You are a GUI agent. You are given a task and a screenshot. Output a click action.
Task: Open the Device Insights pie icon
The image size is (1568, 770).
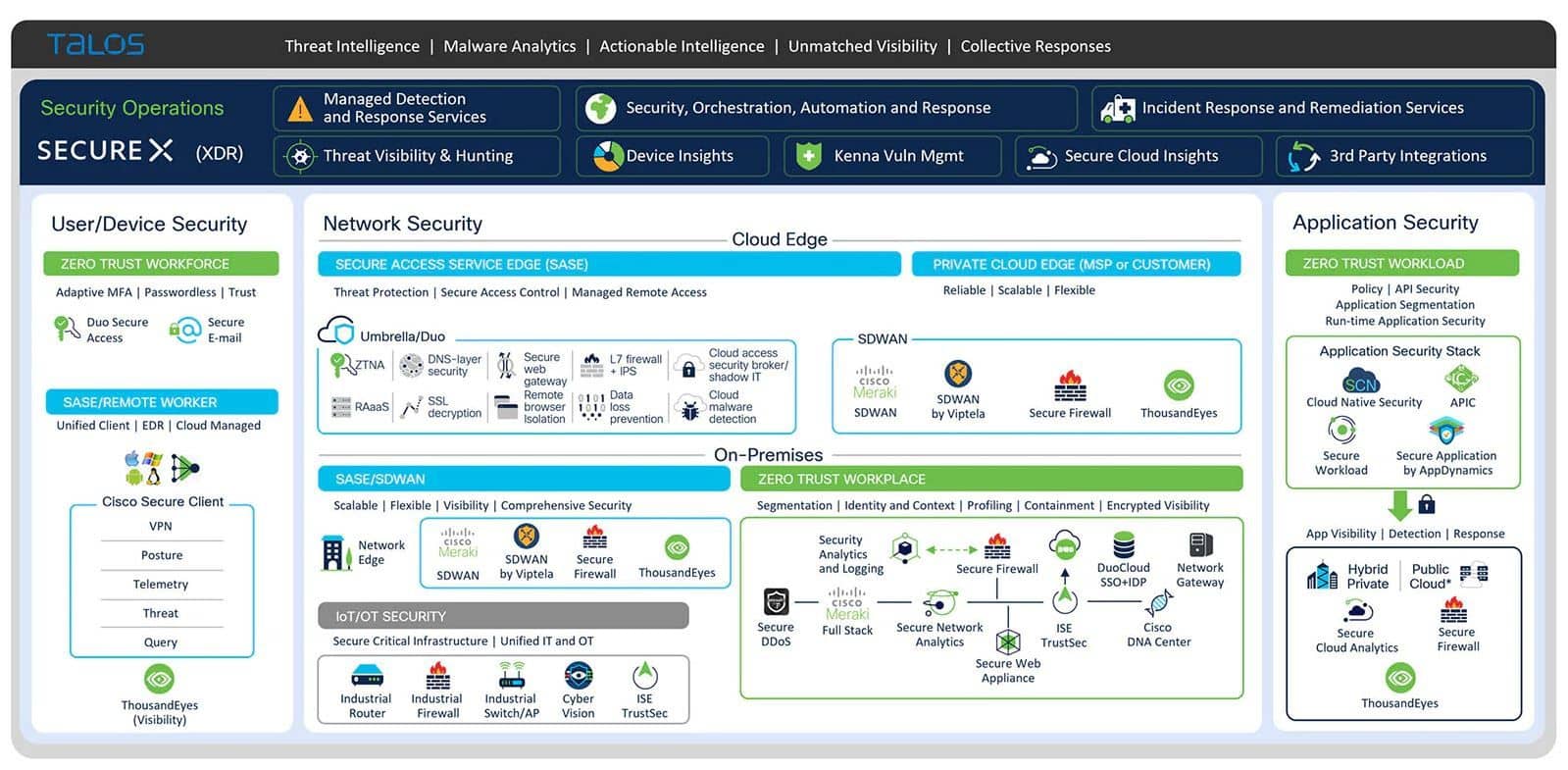(608, 156)
